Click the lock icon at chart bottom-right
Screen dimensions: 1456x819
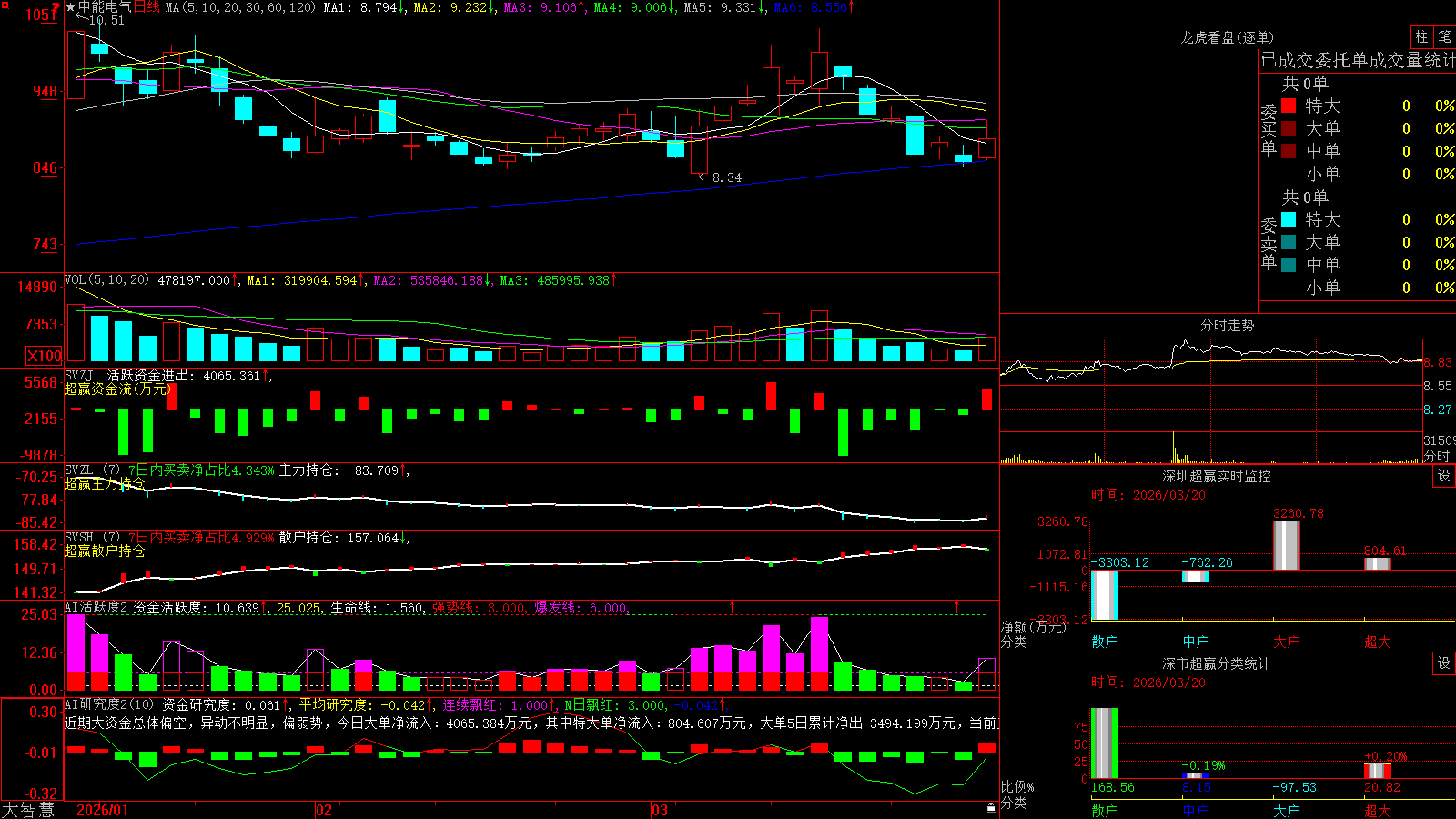click(x=992, y=807)
